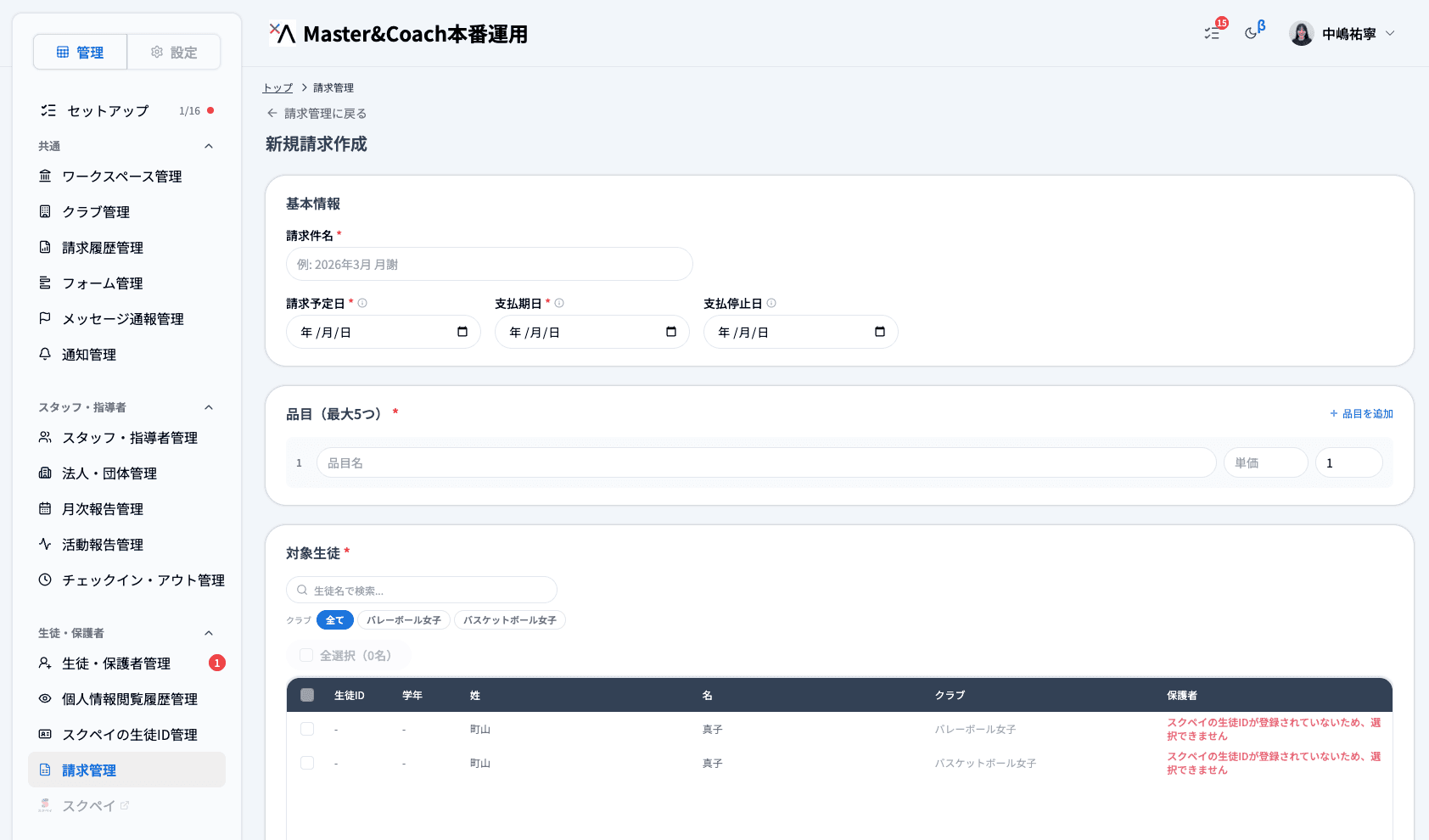The height and width of the screenshot is (840, 1429).
Task: Click the Master&Coach logo icon
Action: pos(283,33)
